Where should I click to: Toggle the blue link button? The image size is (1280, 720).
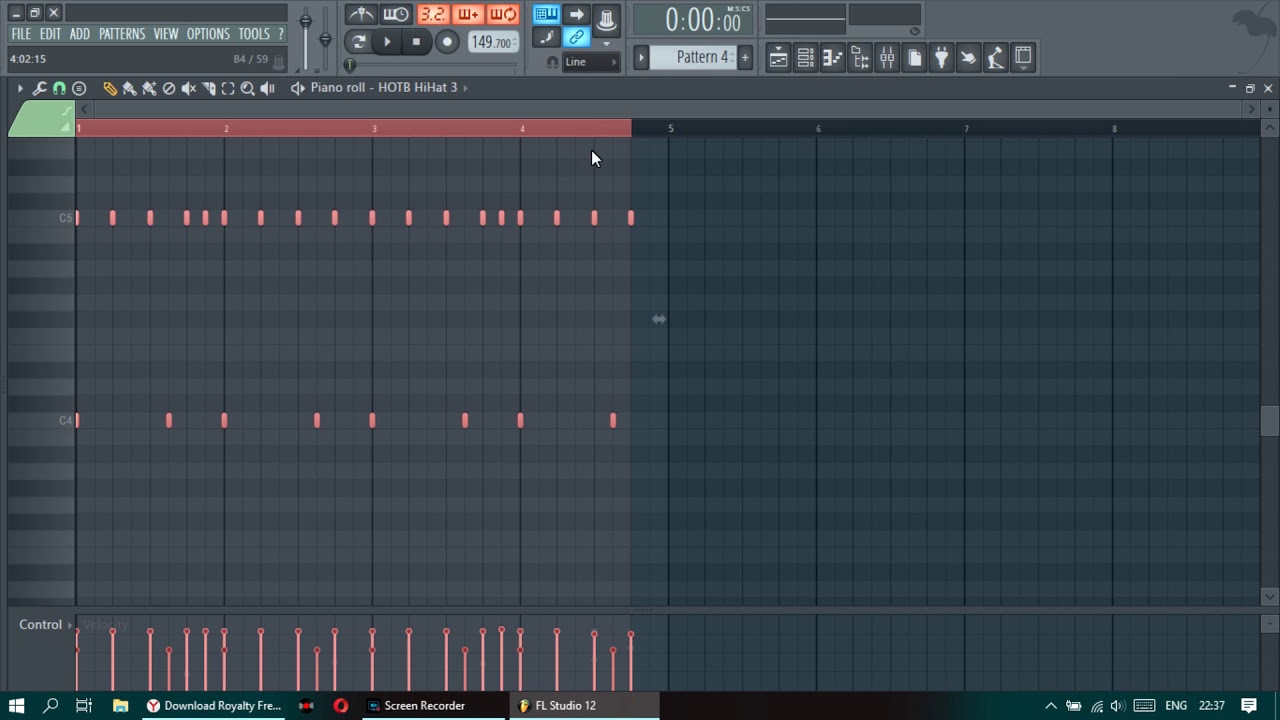click(576, 38)
